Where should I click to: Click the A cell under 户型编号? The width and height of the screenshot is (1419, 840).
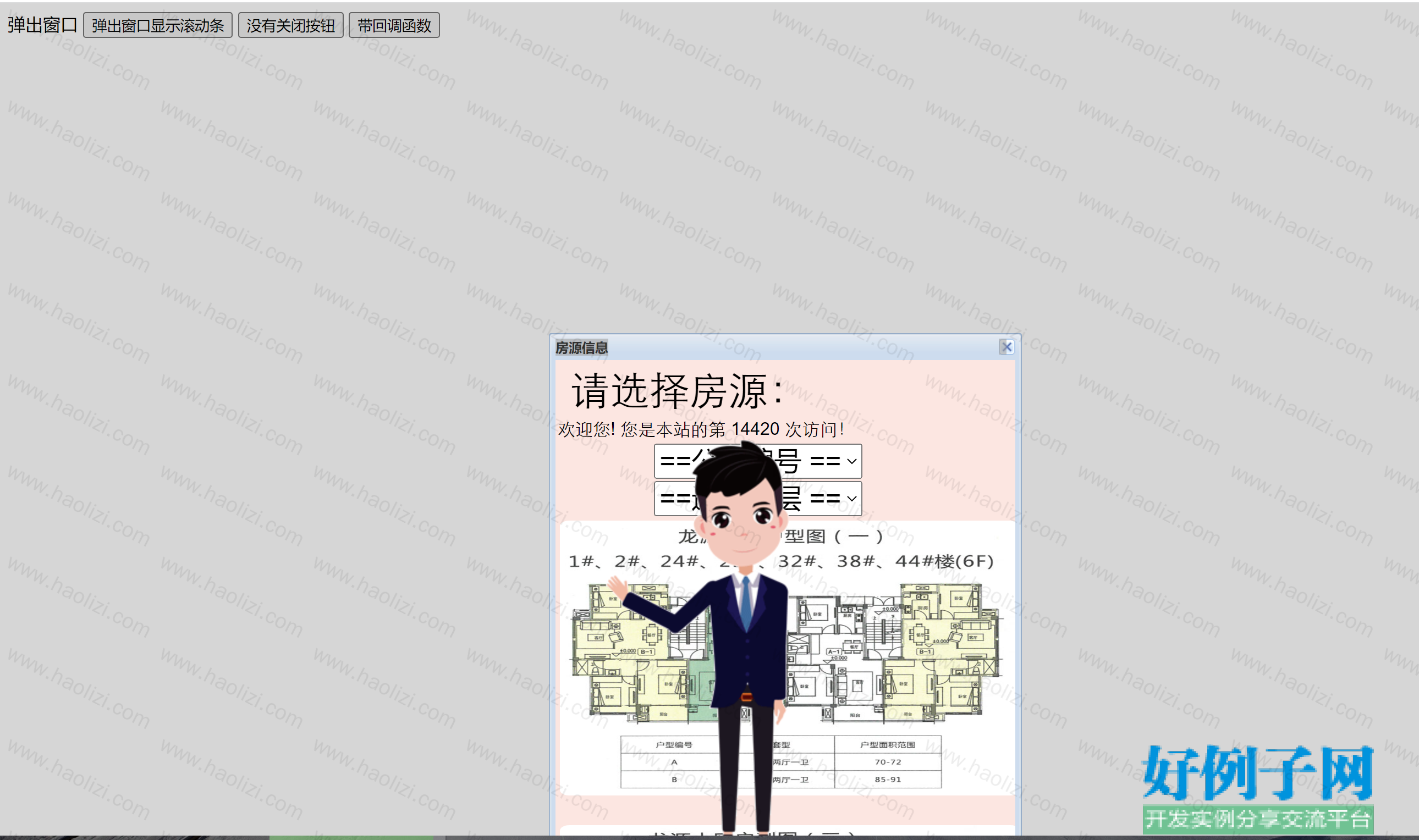click(674, 762)
